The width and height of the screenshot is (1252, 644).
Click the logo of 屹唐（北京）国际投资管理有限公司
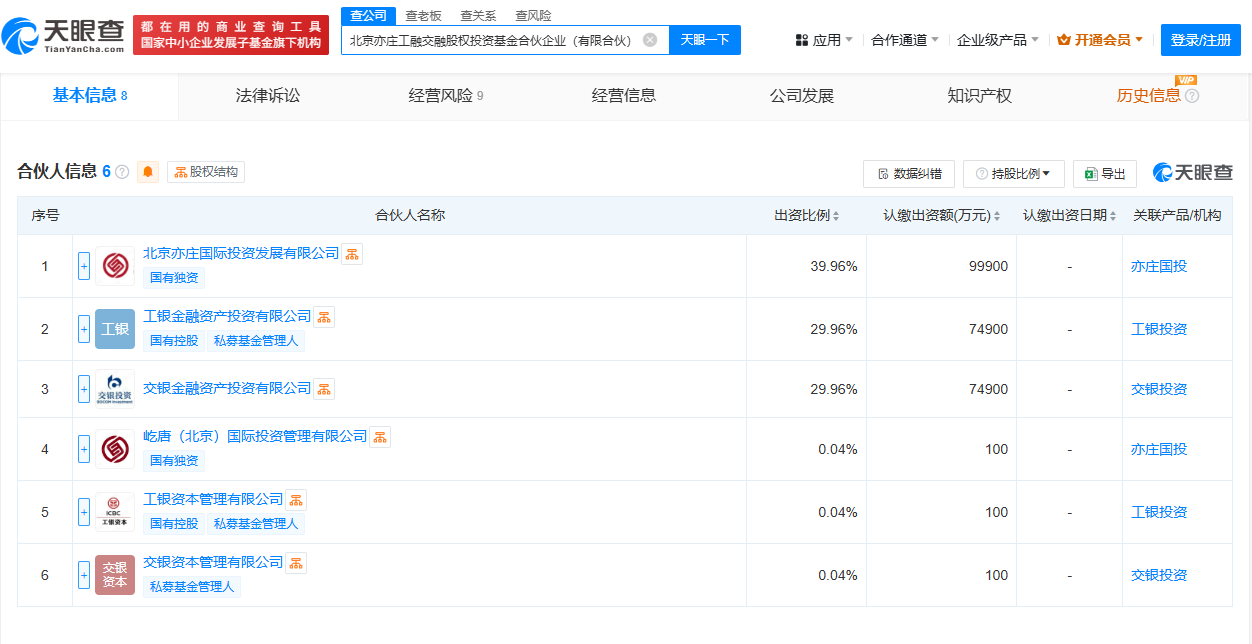click(x=115, y=449)
